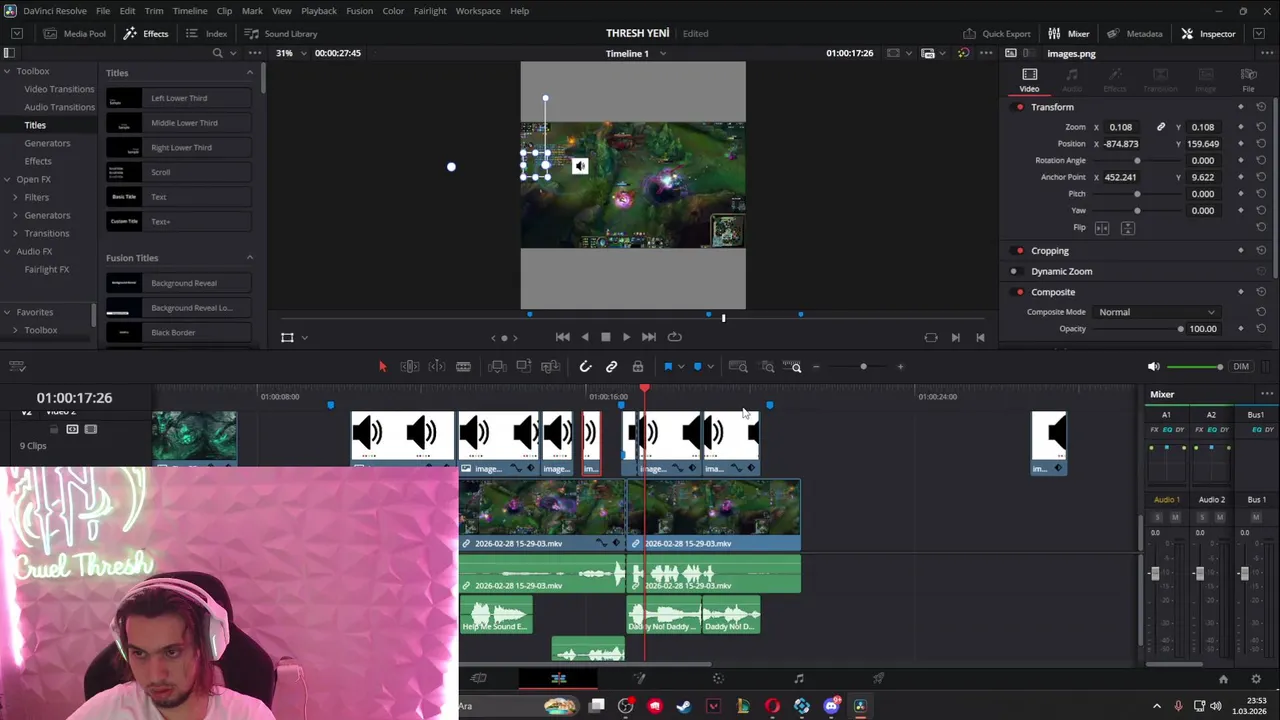Select the Text+ title

178,221
